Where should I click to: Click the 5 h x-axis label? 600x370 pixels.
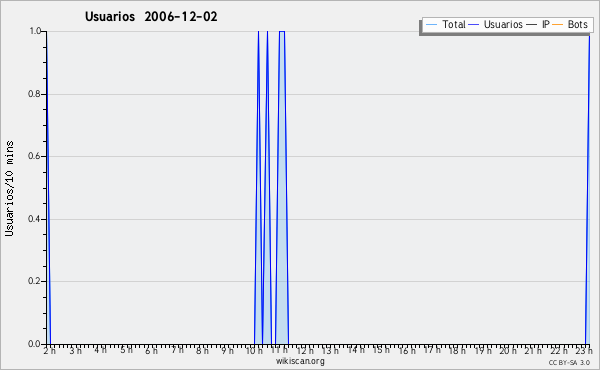126,350
